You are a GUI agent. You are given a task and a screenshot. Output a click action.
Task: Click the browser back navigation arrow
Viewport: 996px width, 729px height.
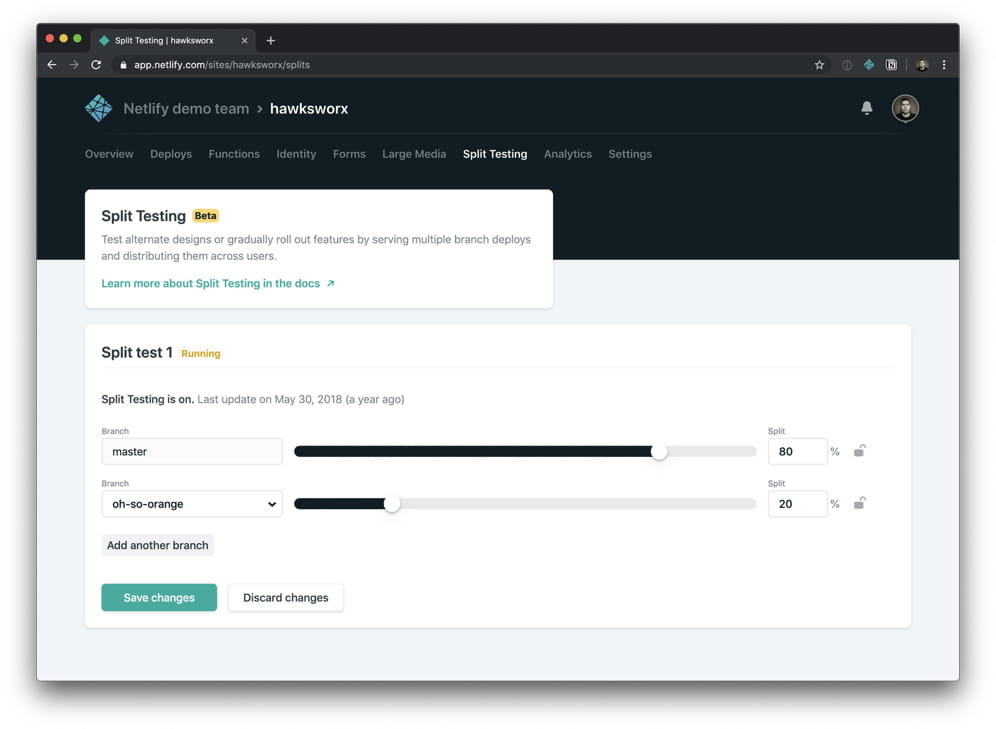(x=51, y=64)
